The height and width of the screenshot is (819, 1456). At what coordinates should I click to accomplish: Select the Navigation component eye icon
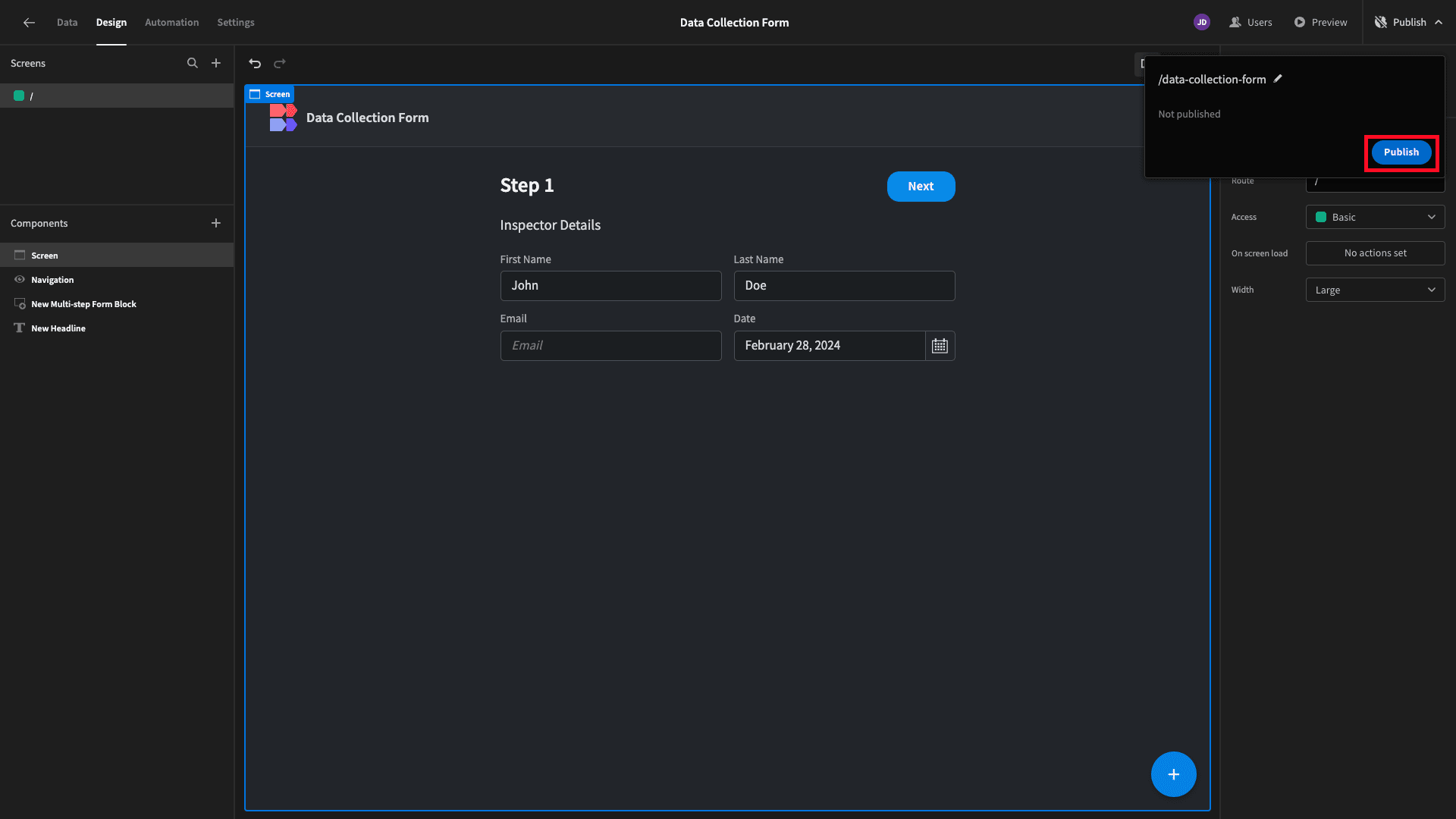20,280
